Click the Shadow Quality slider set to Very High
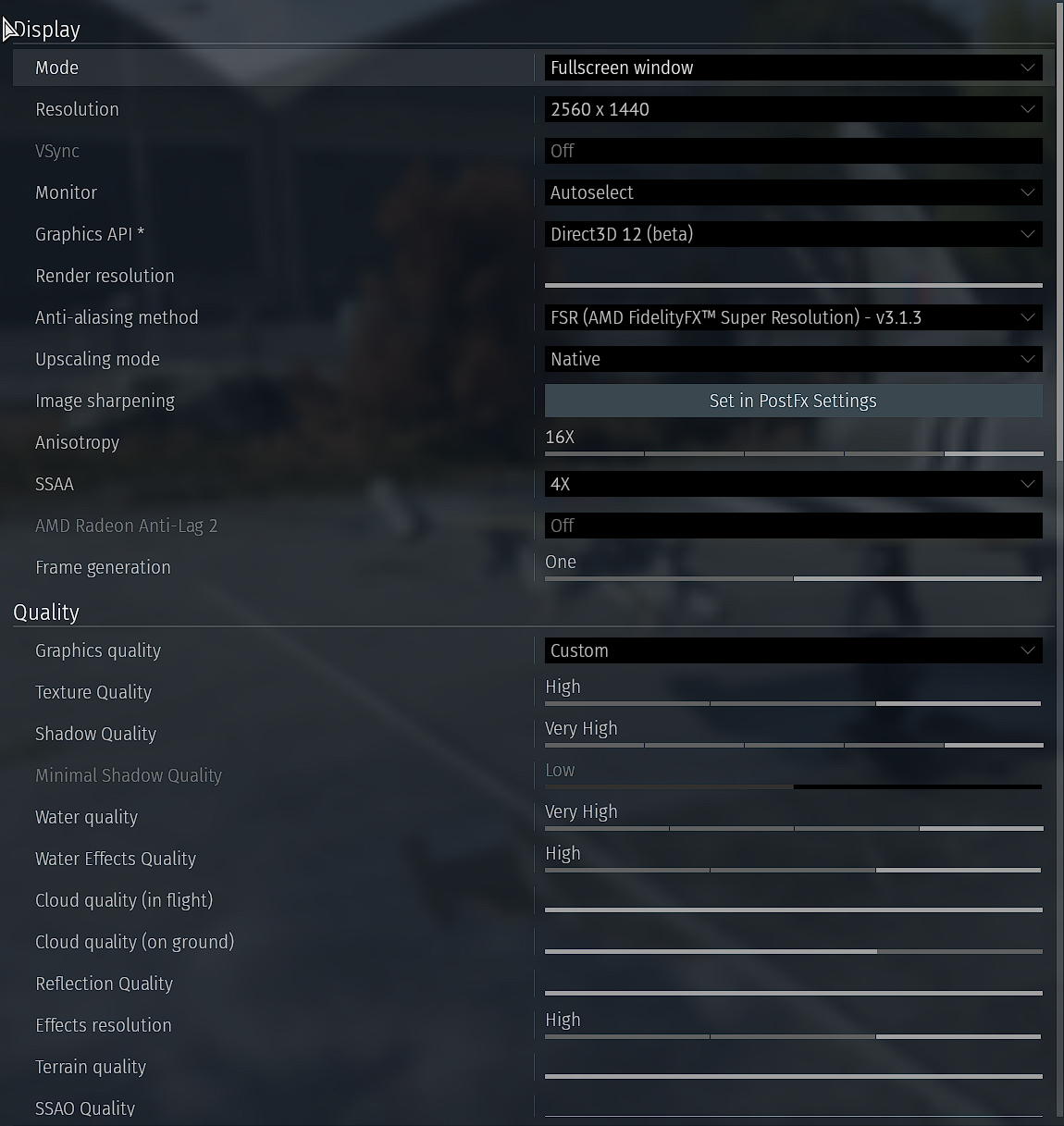 click(793, 745)
